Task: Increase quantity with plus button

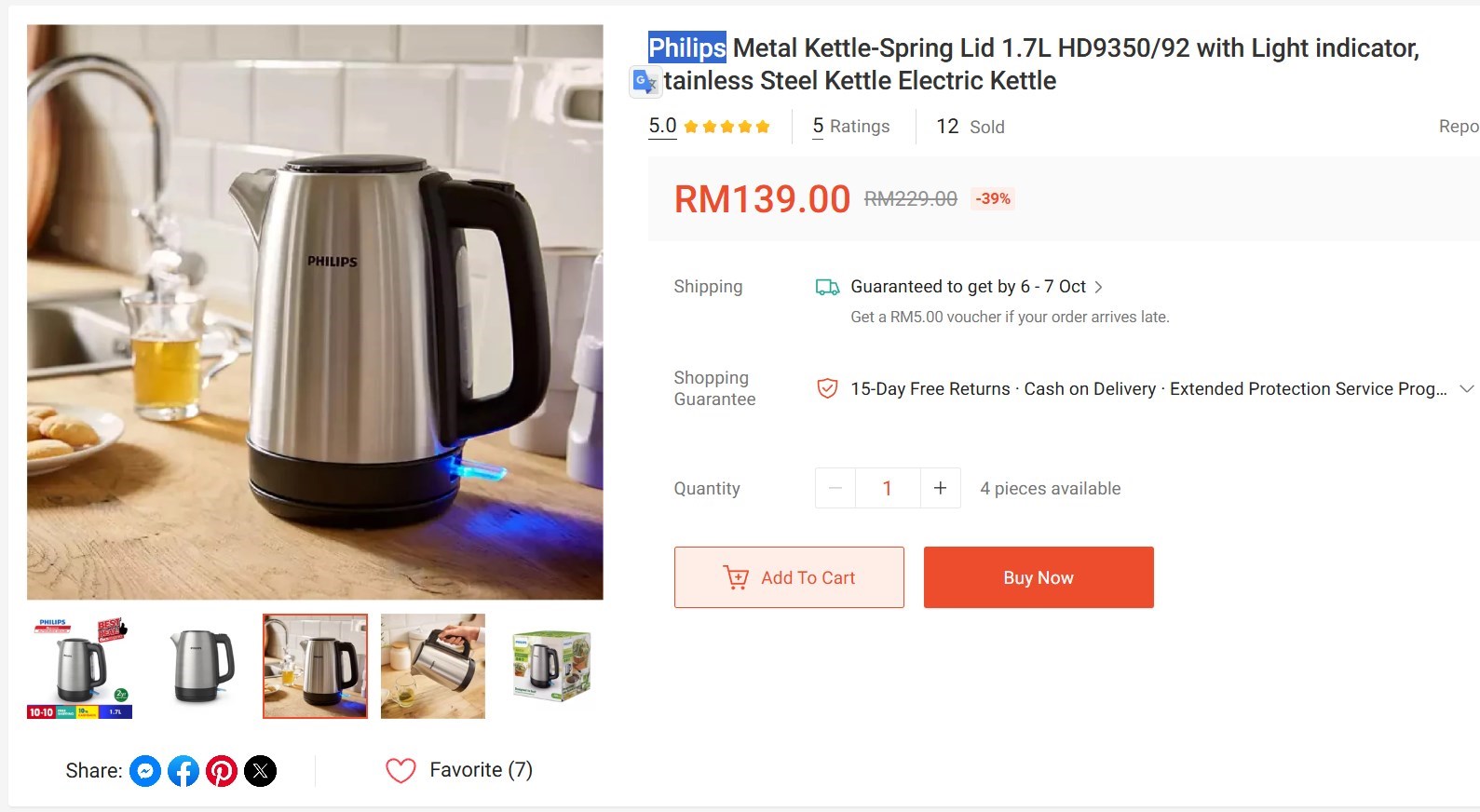Action: pos(941,488)
